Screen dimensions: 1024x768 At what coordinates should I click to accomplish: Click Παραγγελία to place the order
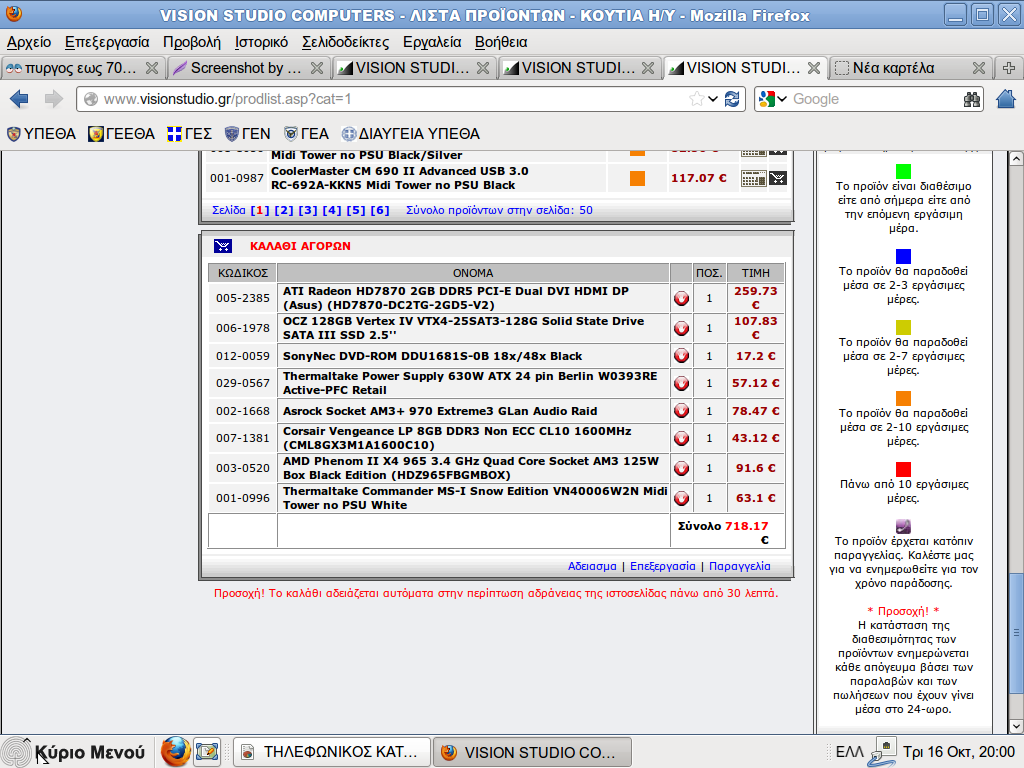(x=739, y=566)
